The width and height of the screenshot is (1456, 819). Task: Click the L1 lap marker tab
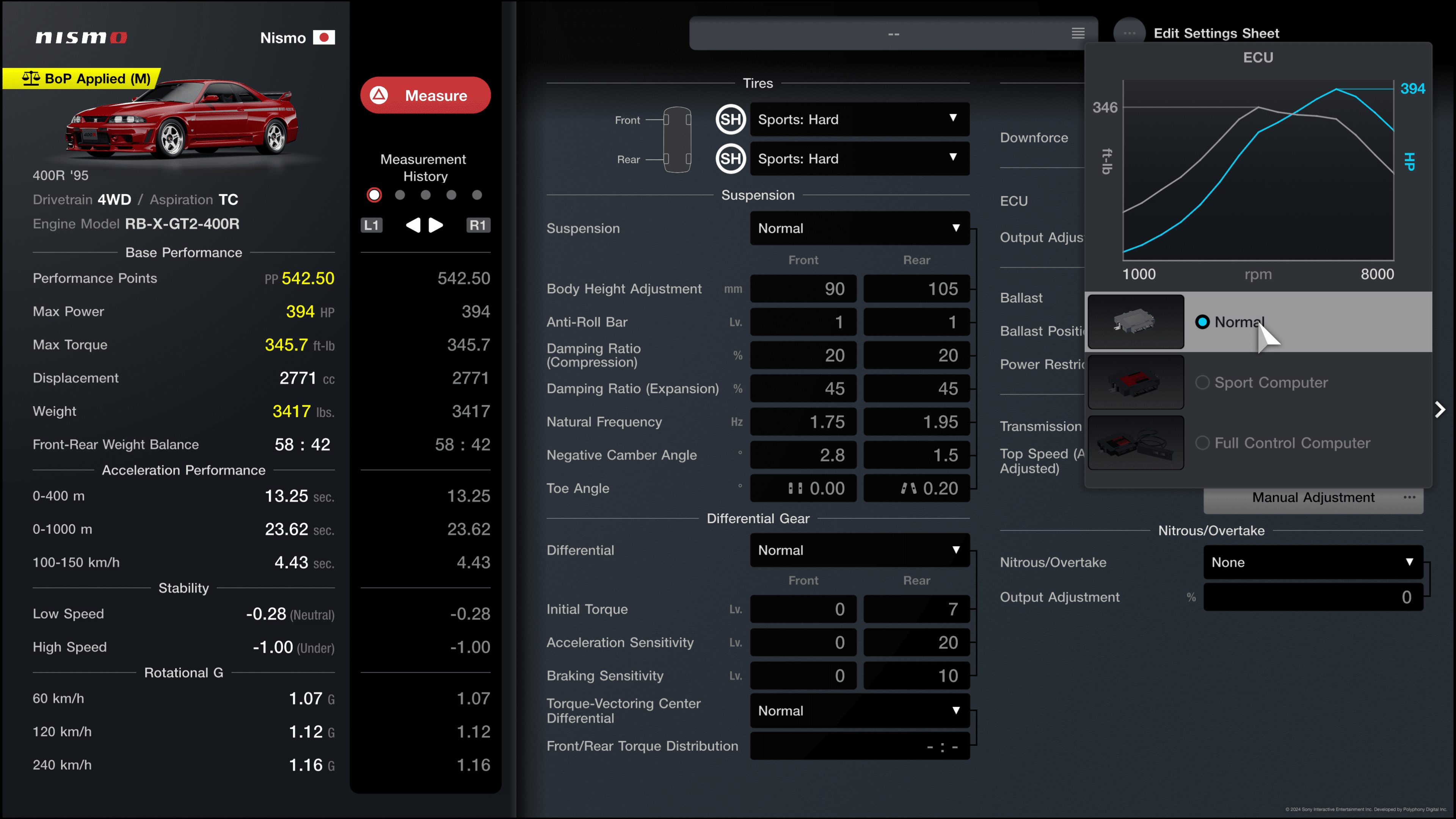[x=370, y=224]
